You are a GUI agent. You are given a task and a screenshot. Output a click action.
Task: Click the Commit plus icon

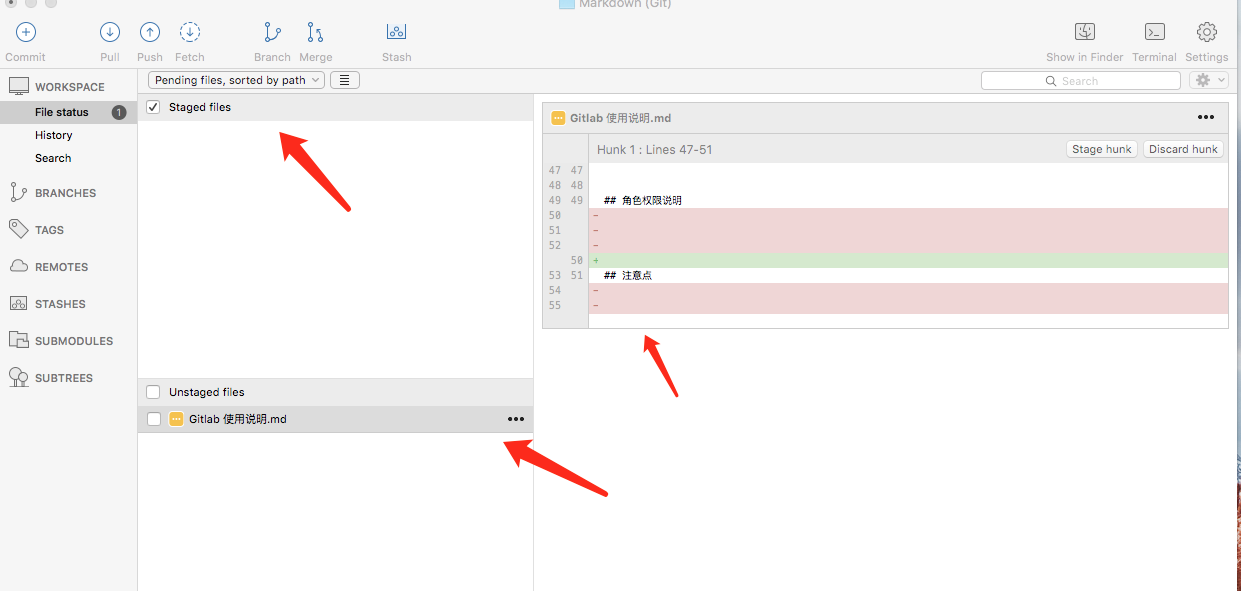(x=25, y=33)
